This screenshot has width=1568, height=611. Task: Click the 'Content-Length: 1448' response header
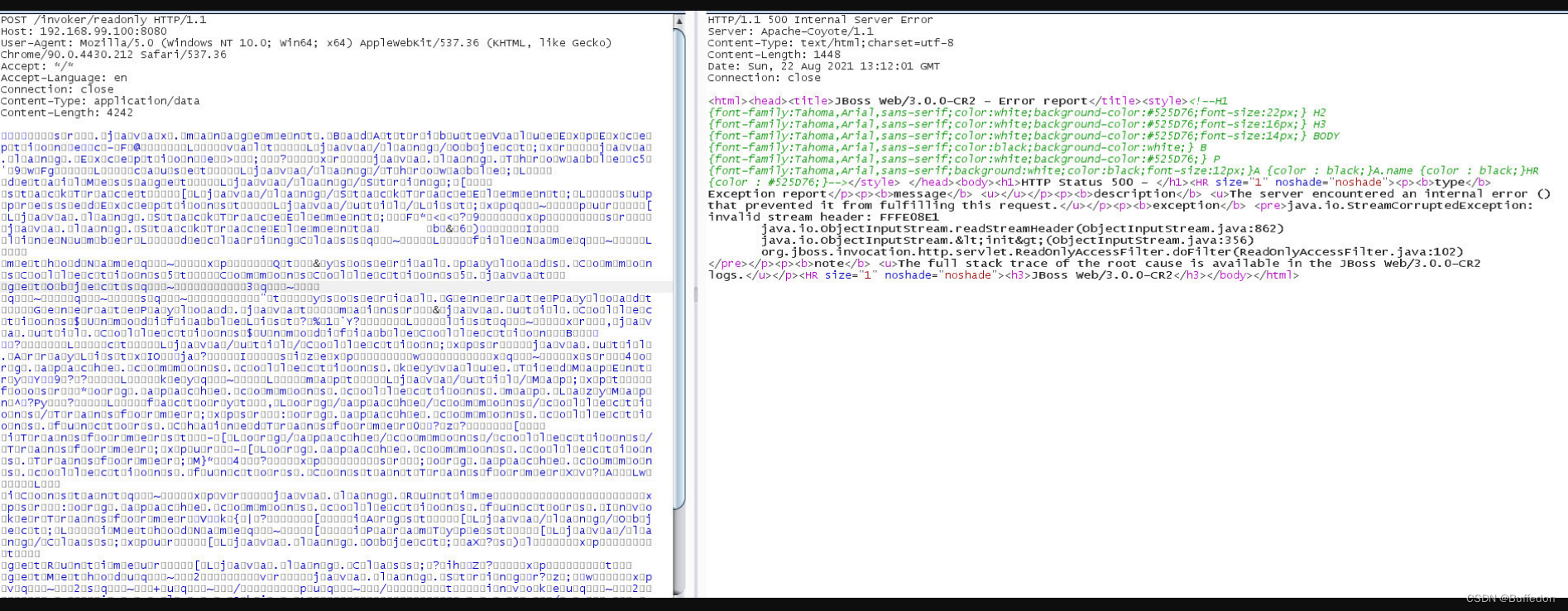coord(774,55)
